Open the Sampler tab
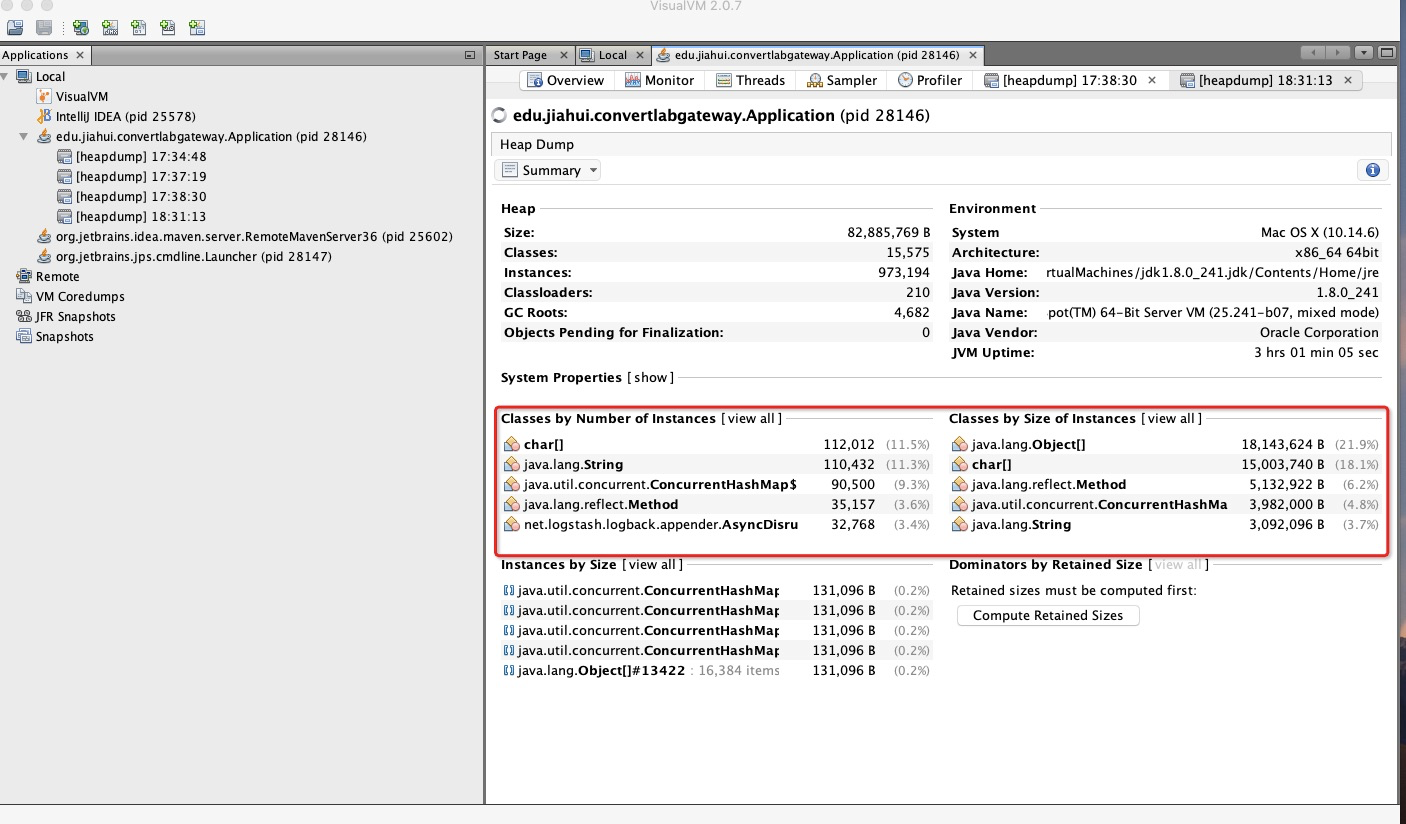Screen dimensions: 1406x824 click(842, 80)
